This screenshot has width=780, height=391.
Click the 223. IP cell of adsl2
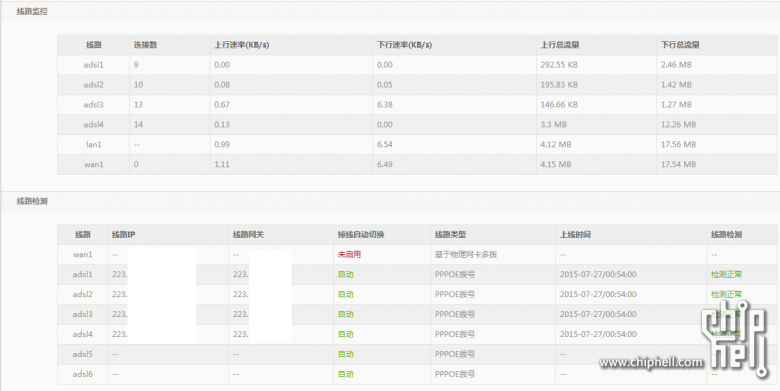(x=119, y=294)
